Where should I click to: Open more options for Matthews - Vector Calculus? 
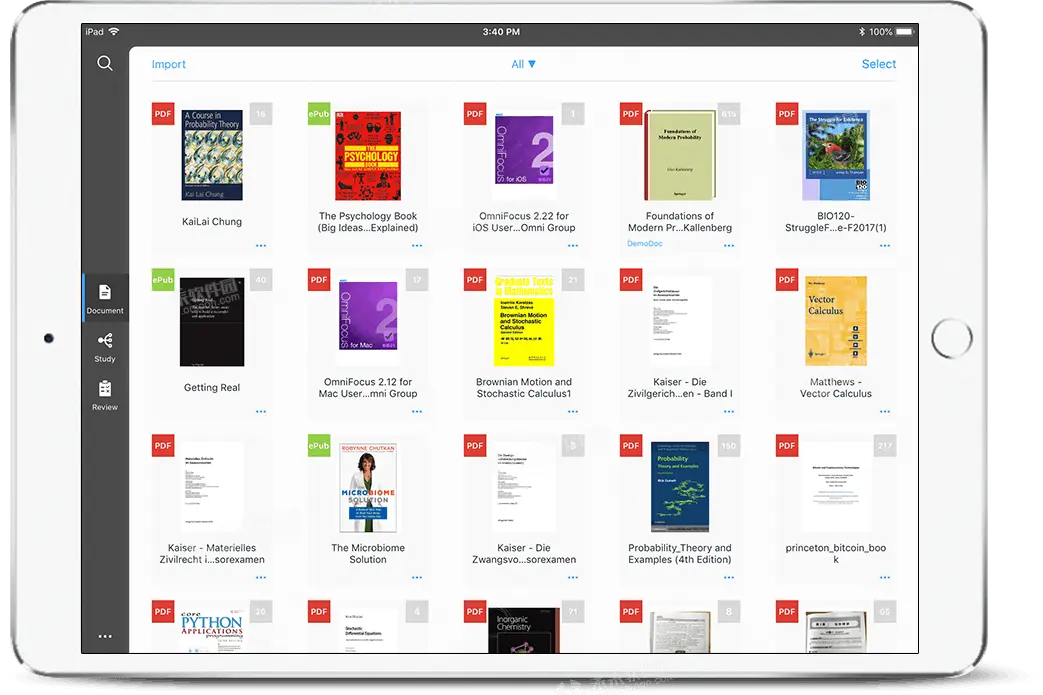click(885, 412)
